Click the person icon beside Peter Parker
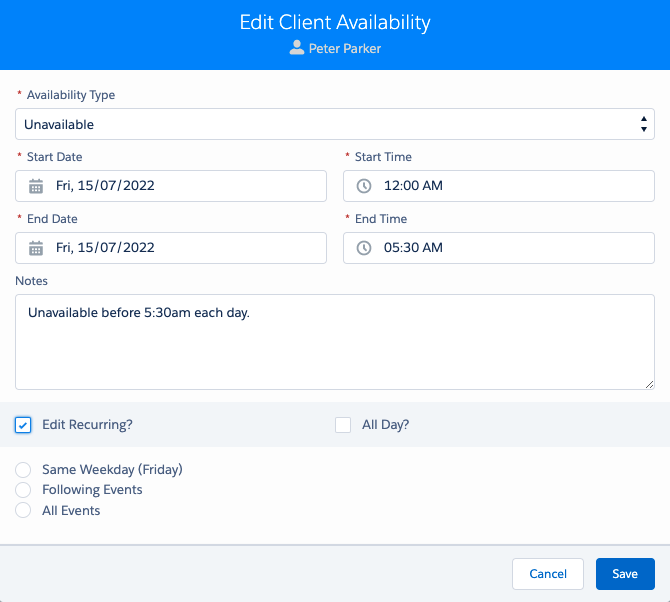This screenshot has height=602, width=670. click(x=297, y=48)
